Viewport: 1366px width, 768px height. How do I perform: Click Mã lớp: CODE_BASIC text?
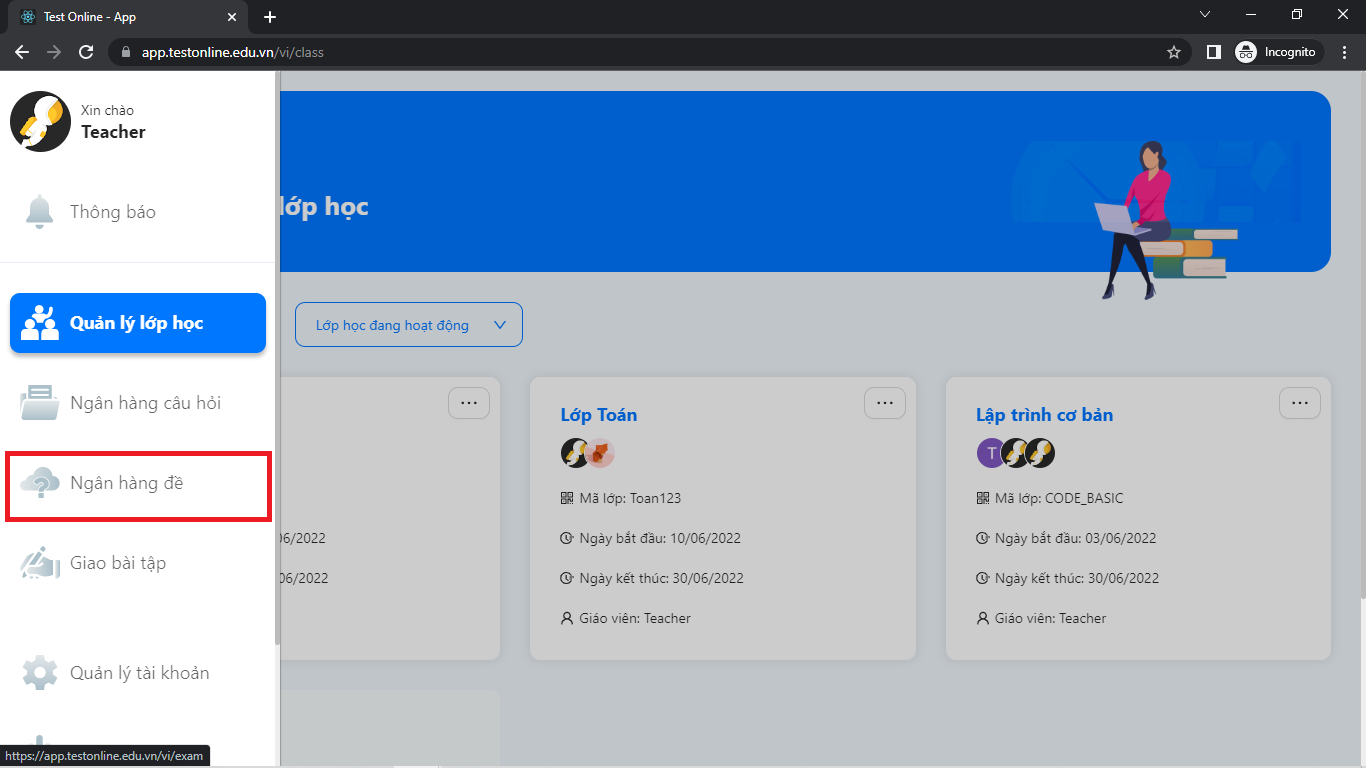[x=1059, y=498]
